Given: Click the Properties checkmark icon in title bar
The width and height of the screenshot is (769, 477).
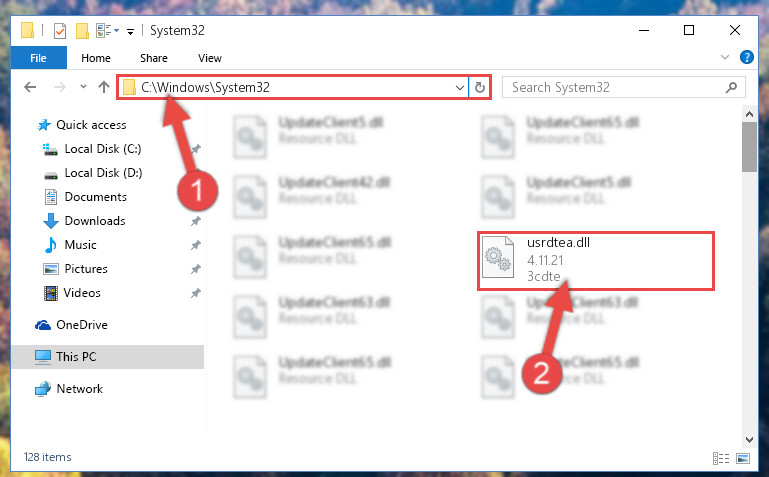Looking at the screenshot, I should point(60,31).
